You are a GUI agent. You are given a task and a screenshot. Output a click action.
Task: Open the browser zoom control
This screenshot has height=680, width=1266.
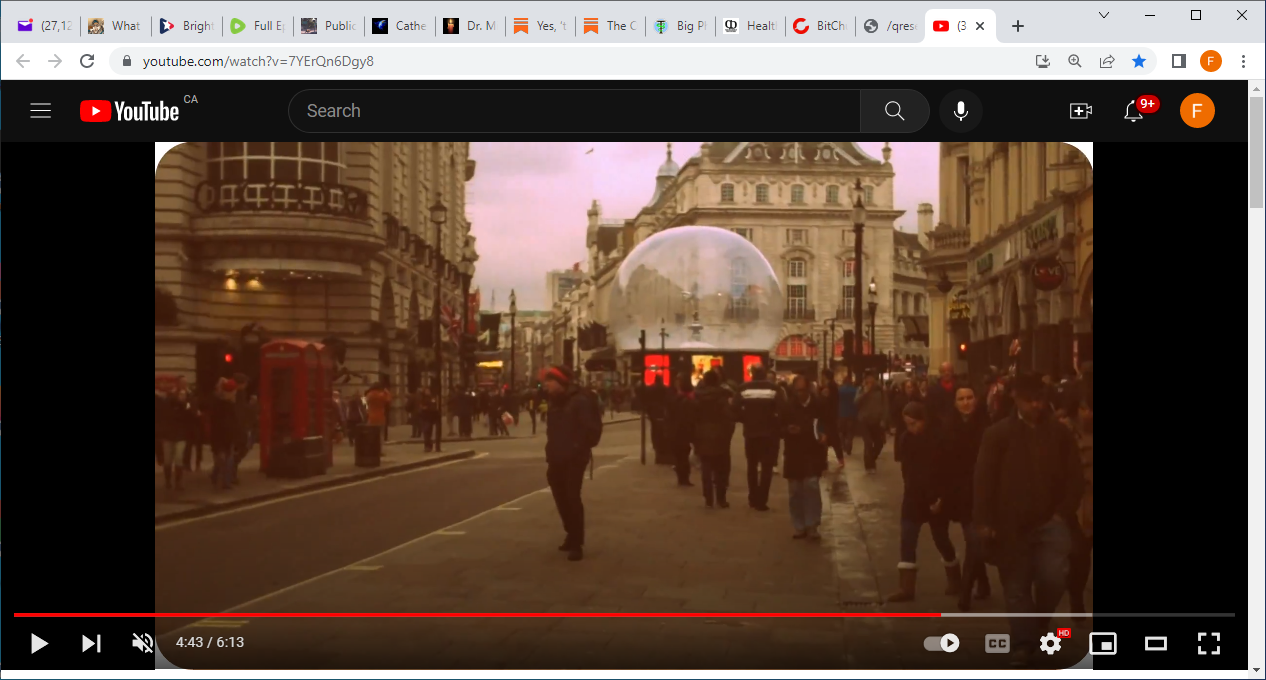tap(1075, 61)
